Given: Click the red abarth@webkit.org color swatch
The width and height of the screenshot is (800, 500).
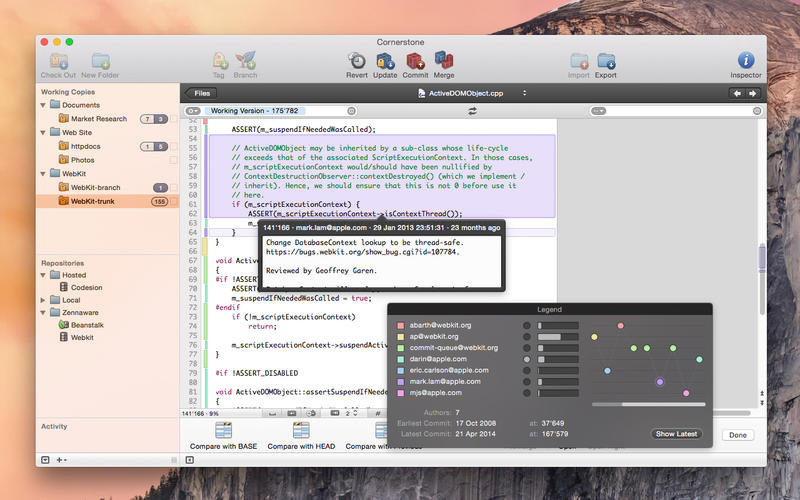Looking at the screenshot, I should click(x=401, y=326).
